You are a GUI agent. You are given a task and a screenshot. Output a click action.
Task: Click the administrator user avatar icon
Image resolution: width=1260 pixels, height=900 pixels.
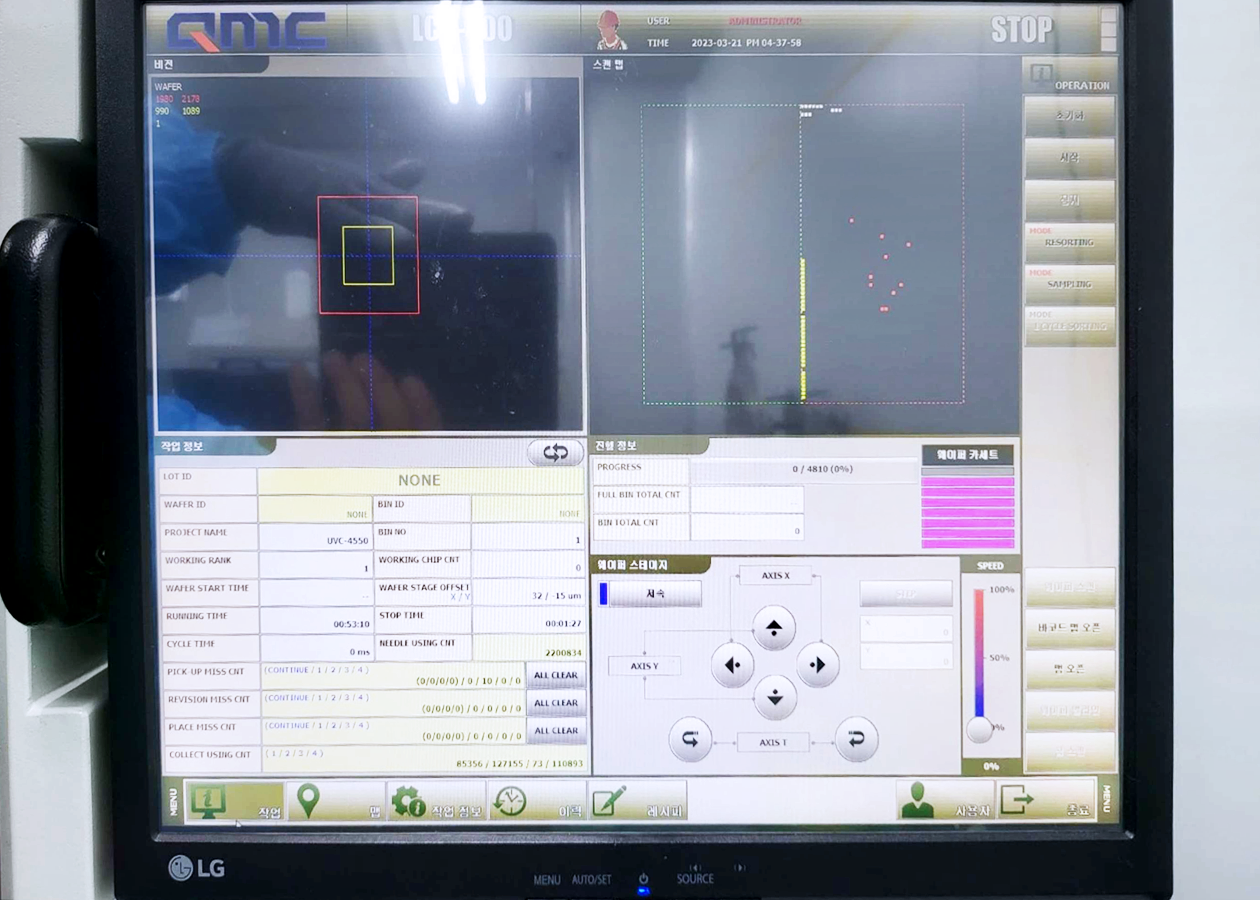point(611,31)
